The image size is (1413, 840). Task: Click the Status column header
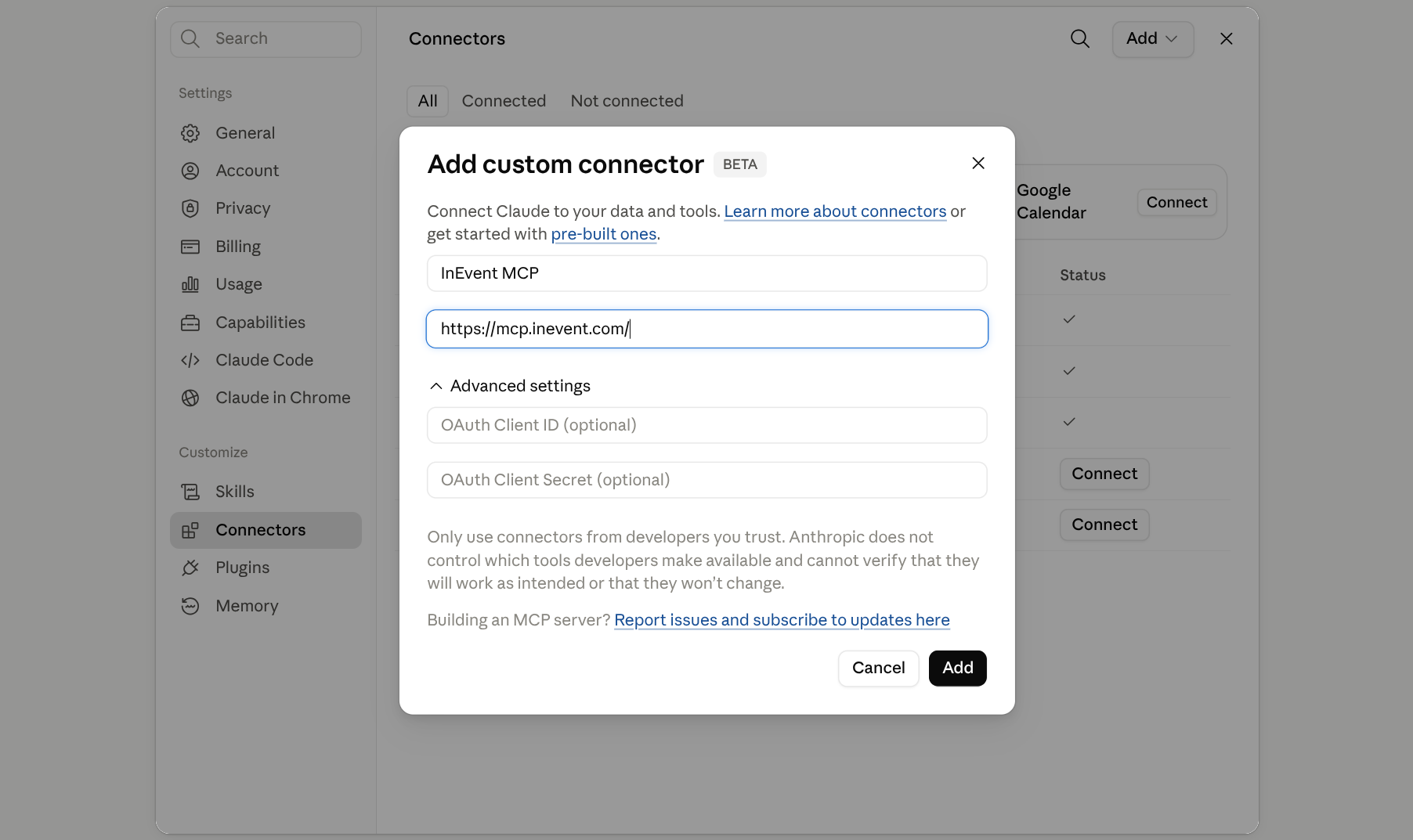pyautogui.click(x=1082, y=275)
